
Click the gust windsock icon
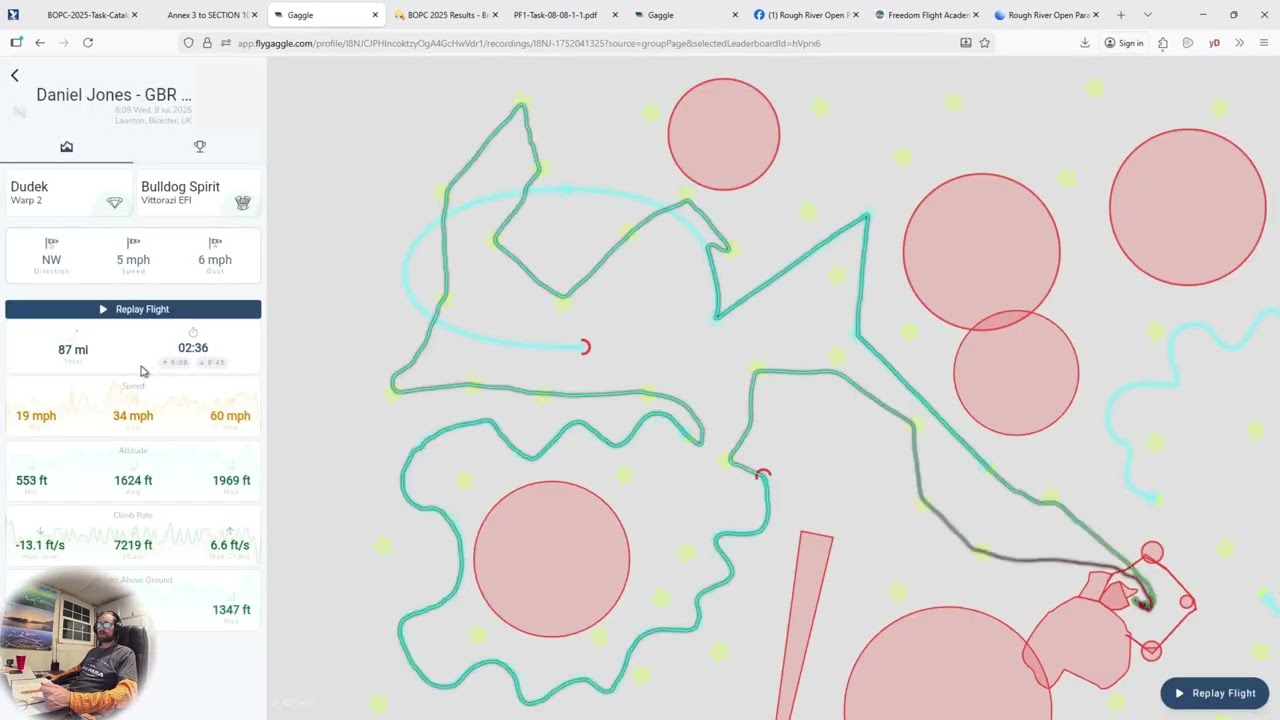pos(215,243)
